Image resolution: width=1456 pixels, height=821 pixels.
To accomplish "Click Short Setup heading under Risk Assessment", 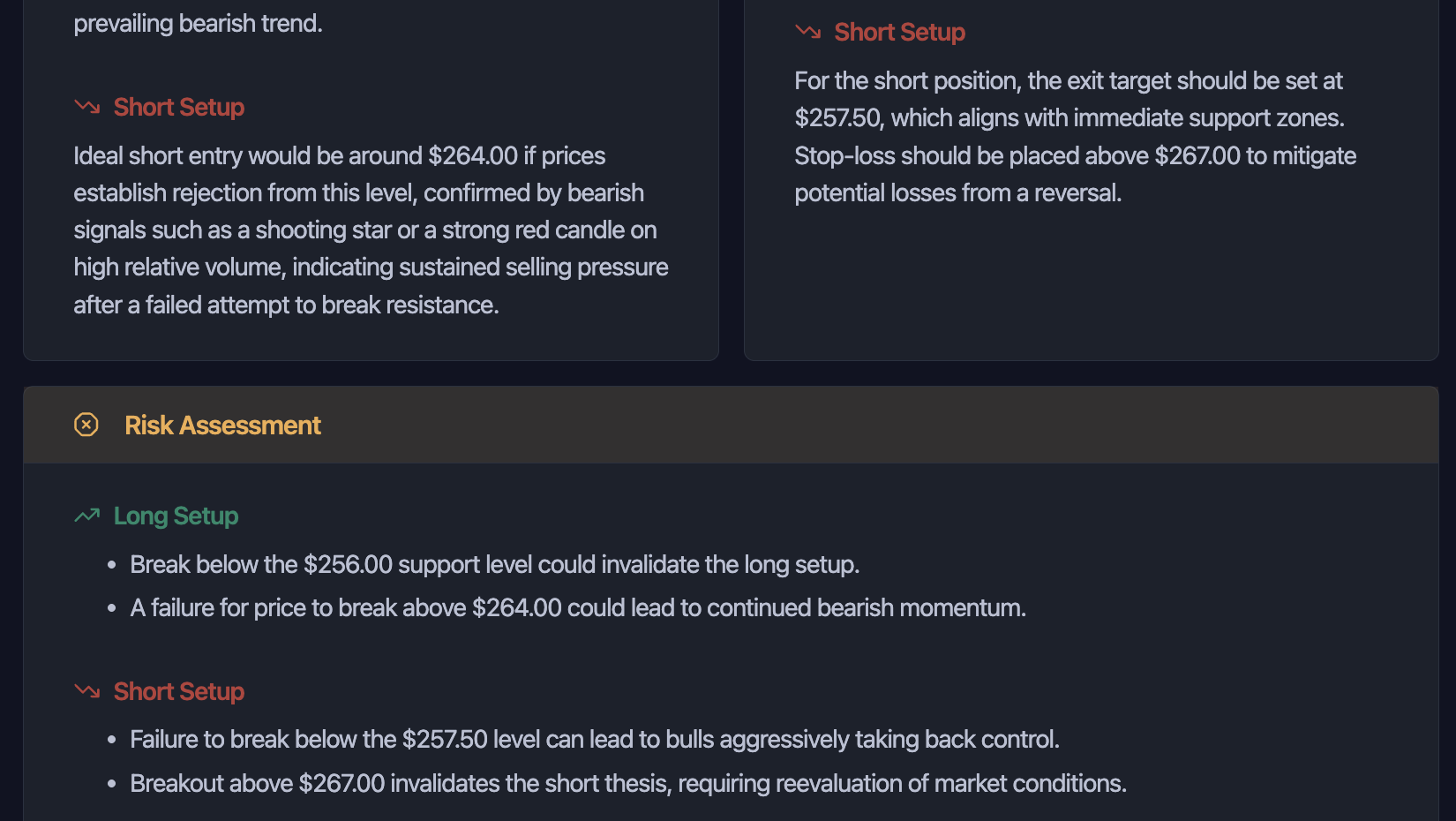I will [x=178, y=691].
